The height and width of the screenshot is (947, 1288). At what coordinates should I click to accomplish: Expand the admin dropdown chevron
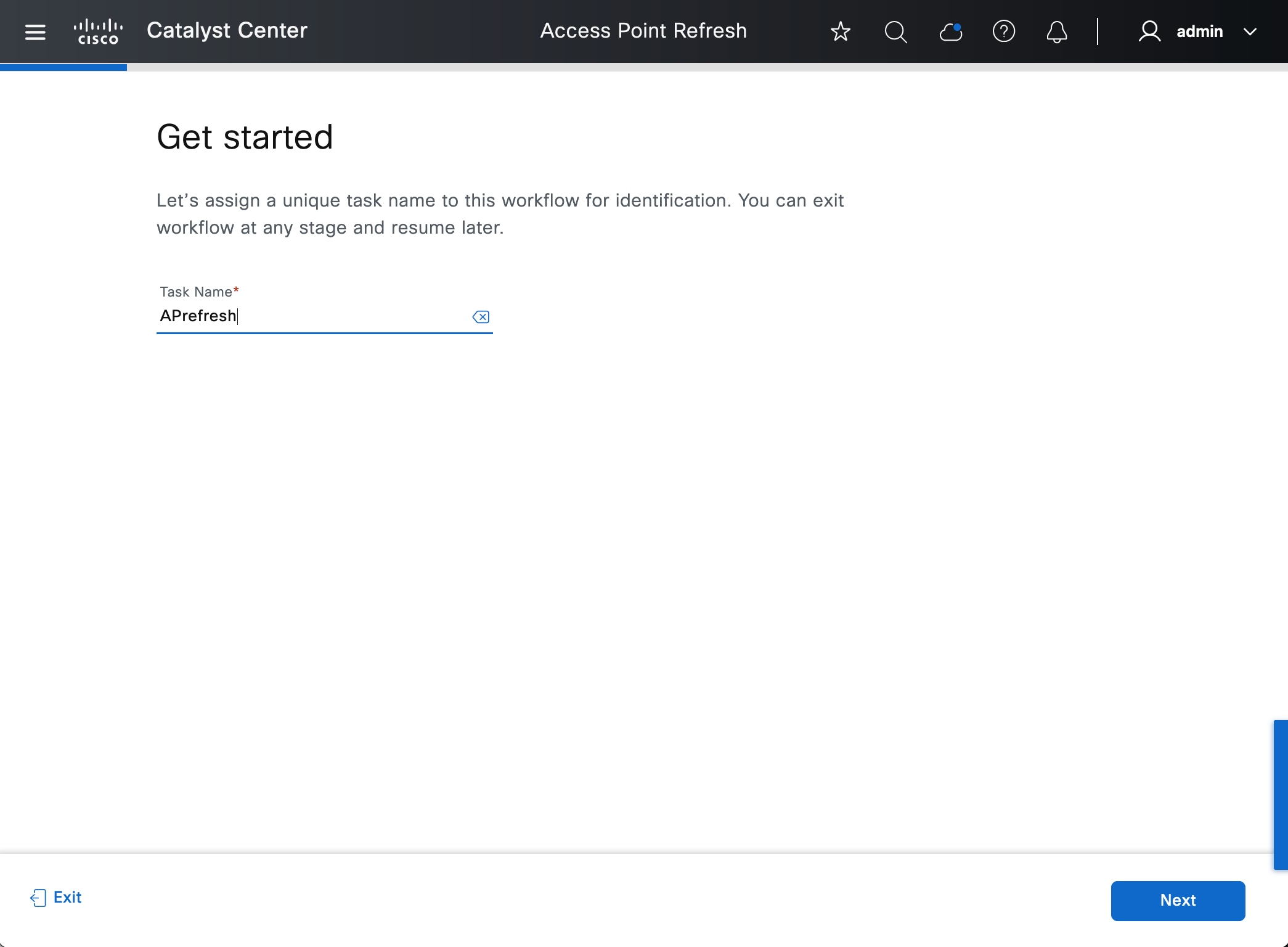tap(1250, 31)
